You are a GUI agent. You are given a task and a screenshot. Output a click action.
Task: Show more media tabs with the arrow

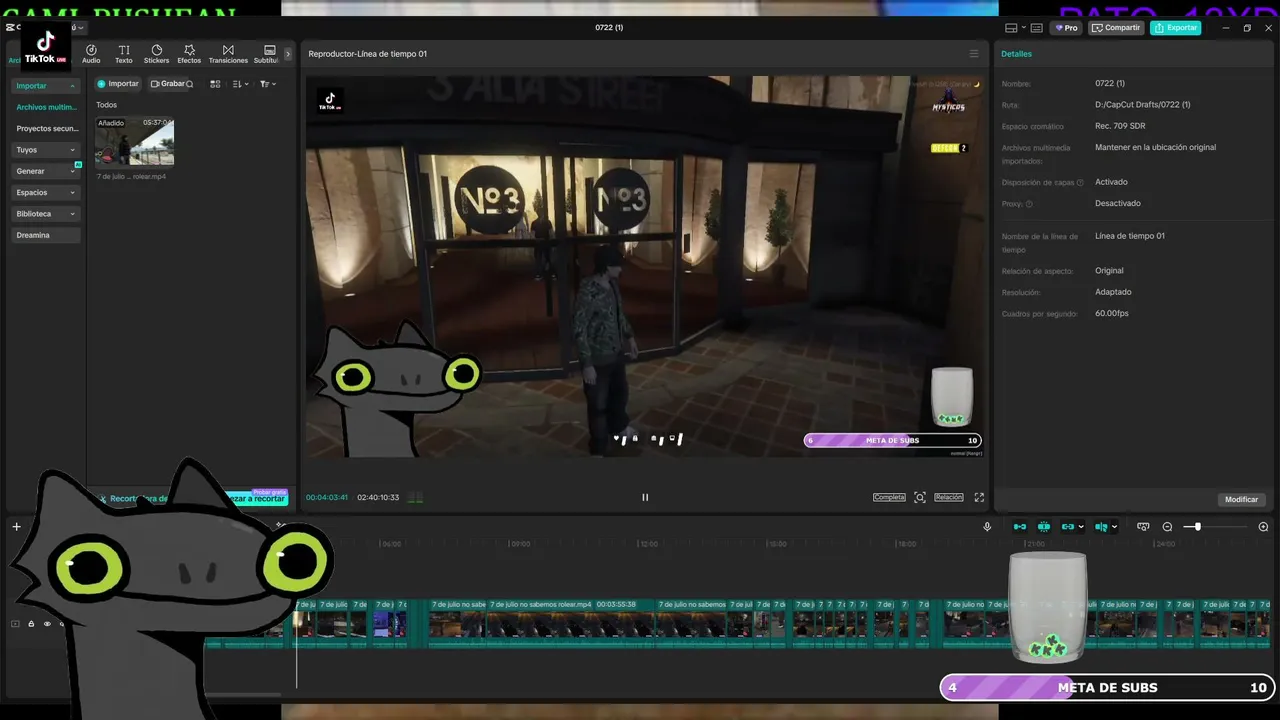click(x=288, y=54)
